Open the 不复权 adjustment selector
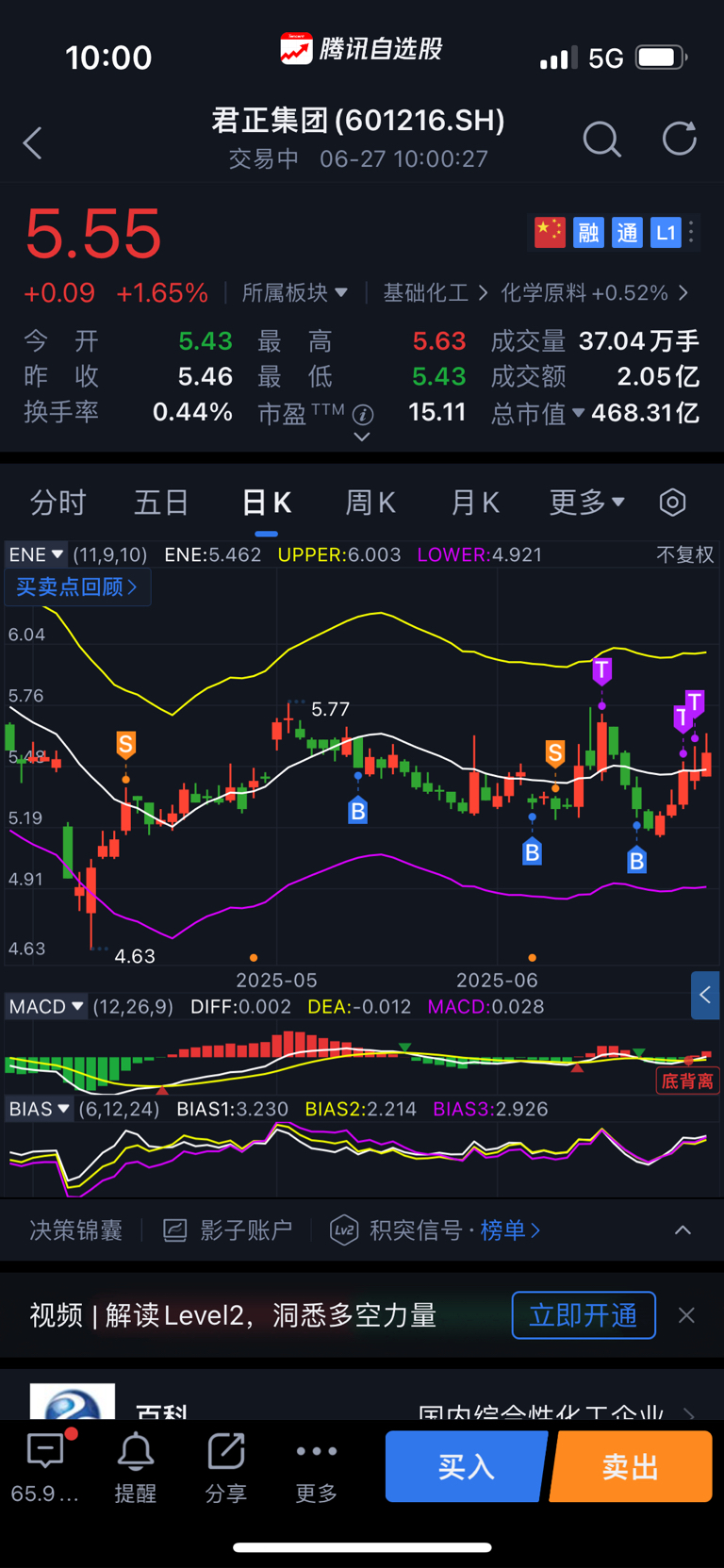Screen dimensions: 724x1568 (685, 554)
